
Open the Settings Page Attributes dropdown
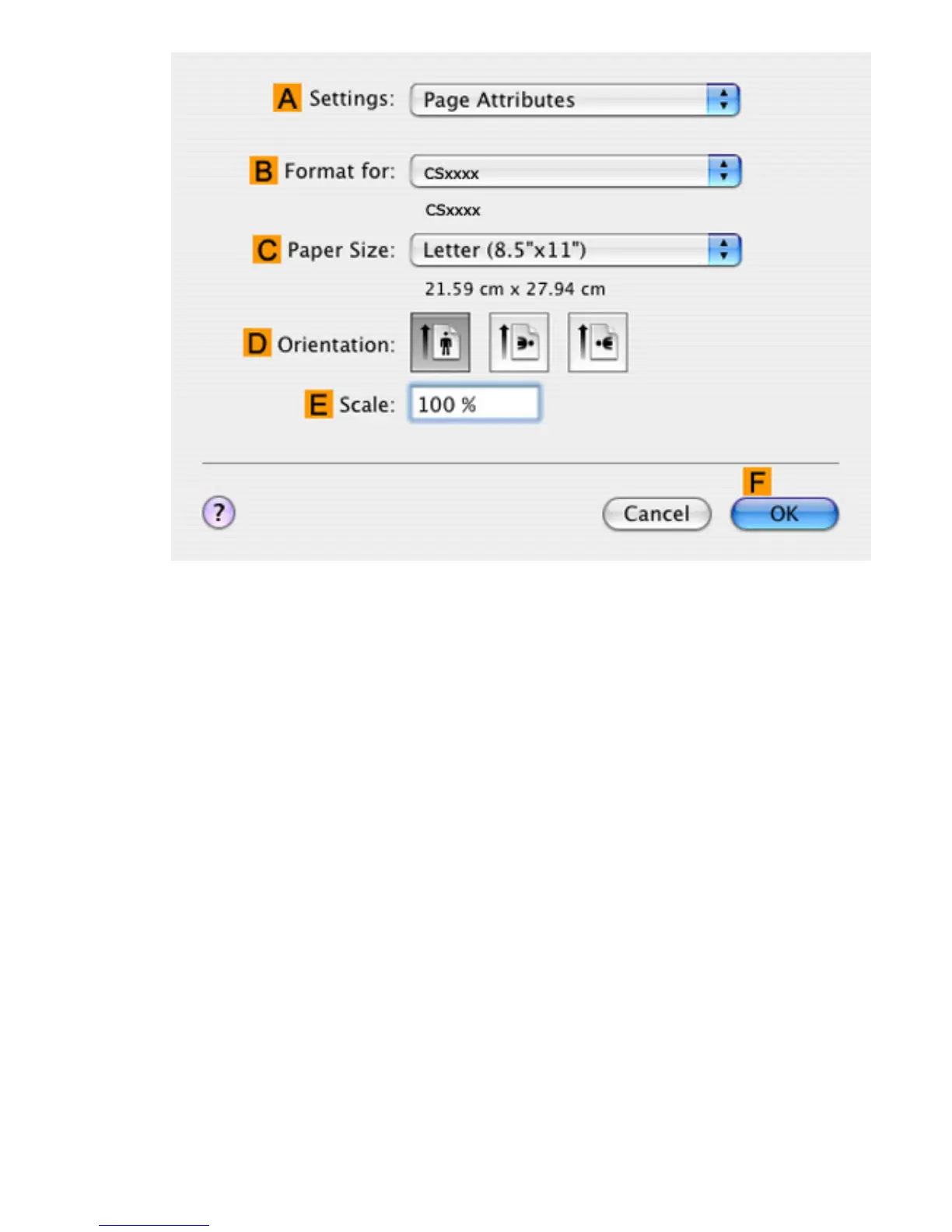pos(575,100)
